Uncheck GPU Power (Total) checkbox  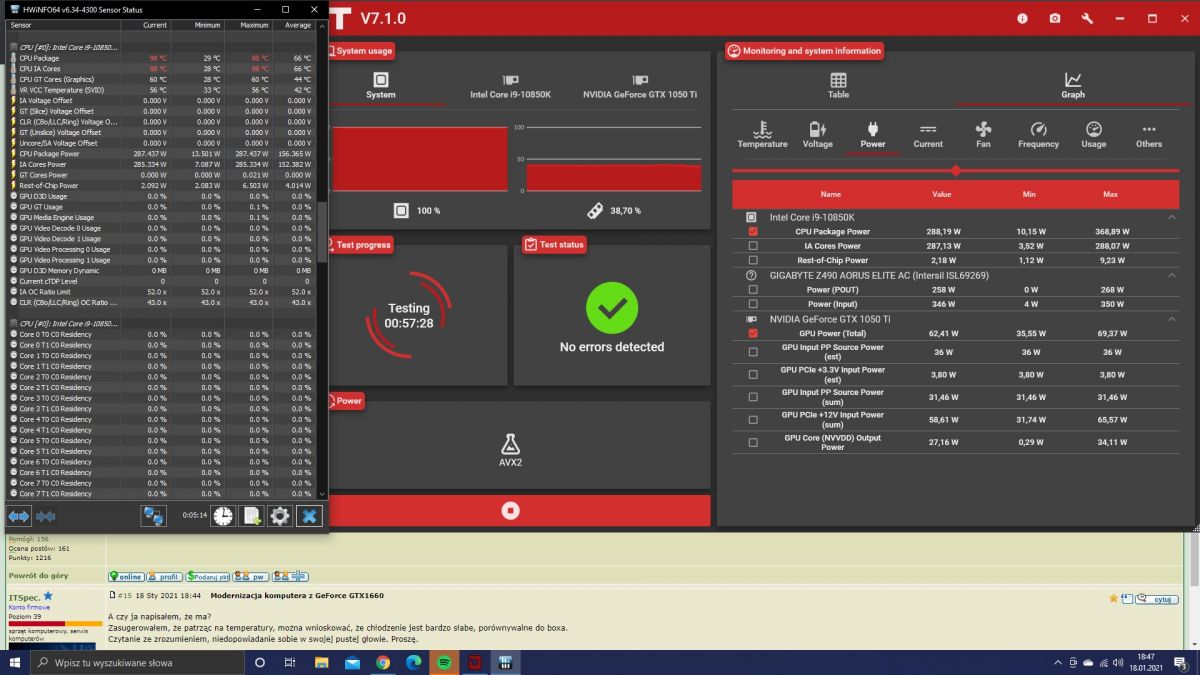click(752, 333)
